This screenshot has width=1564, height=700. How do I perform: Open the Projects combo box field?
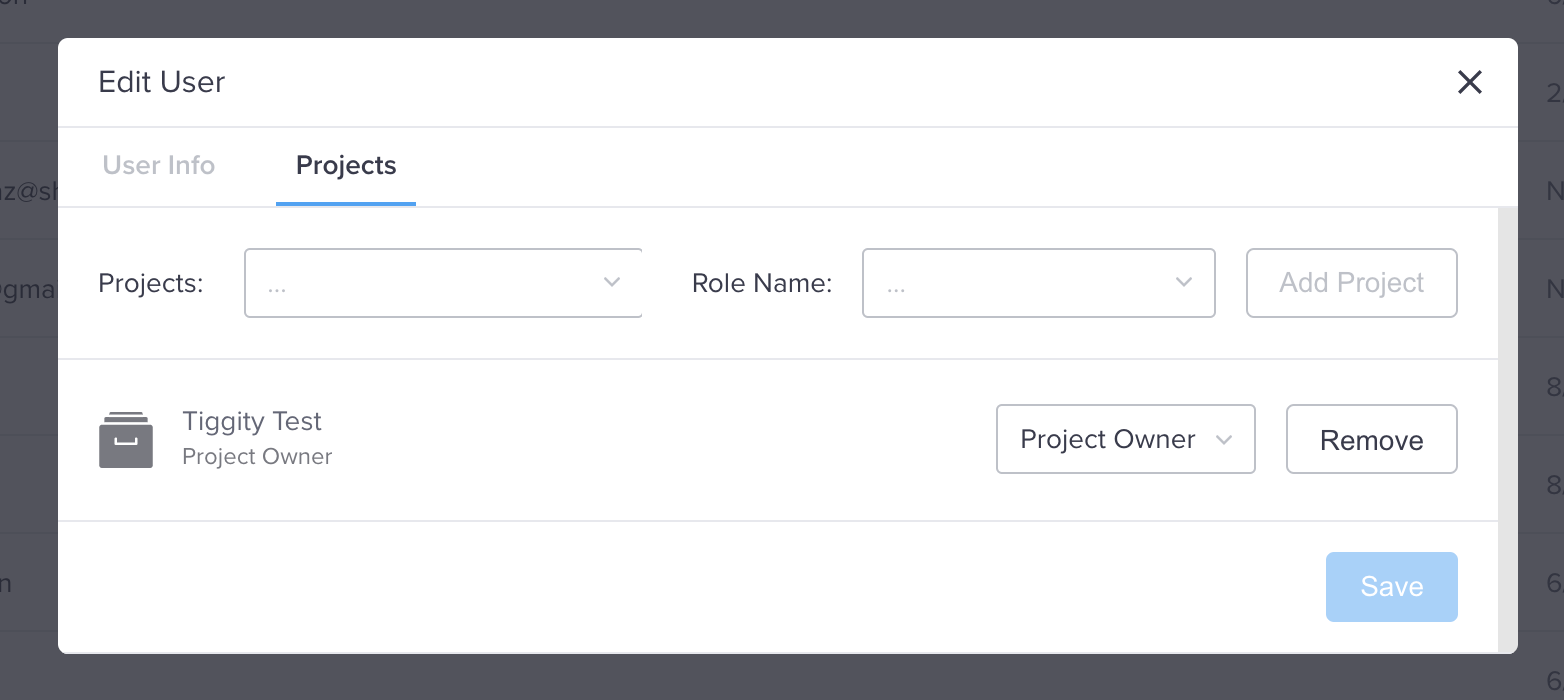(x=443, y=283)
